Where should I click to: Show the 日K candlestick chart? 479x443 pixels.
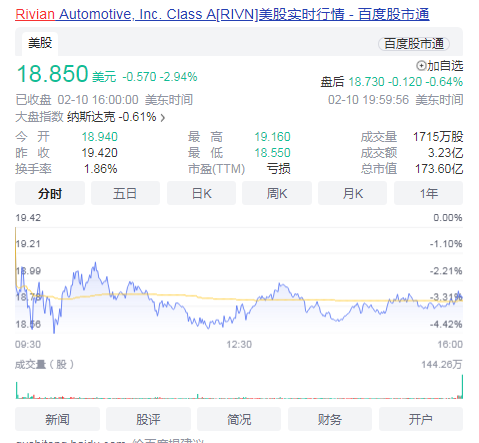click(201, 193)
